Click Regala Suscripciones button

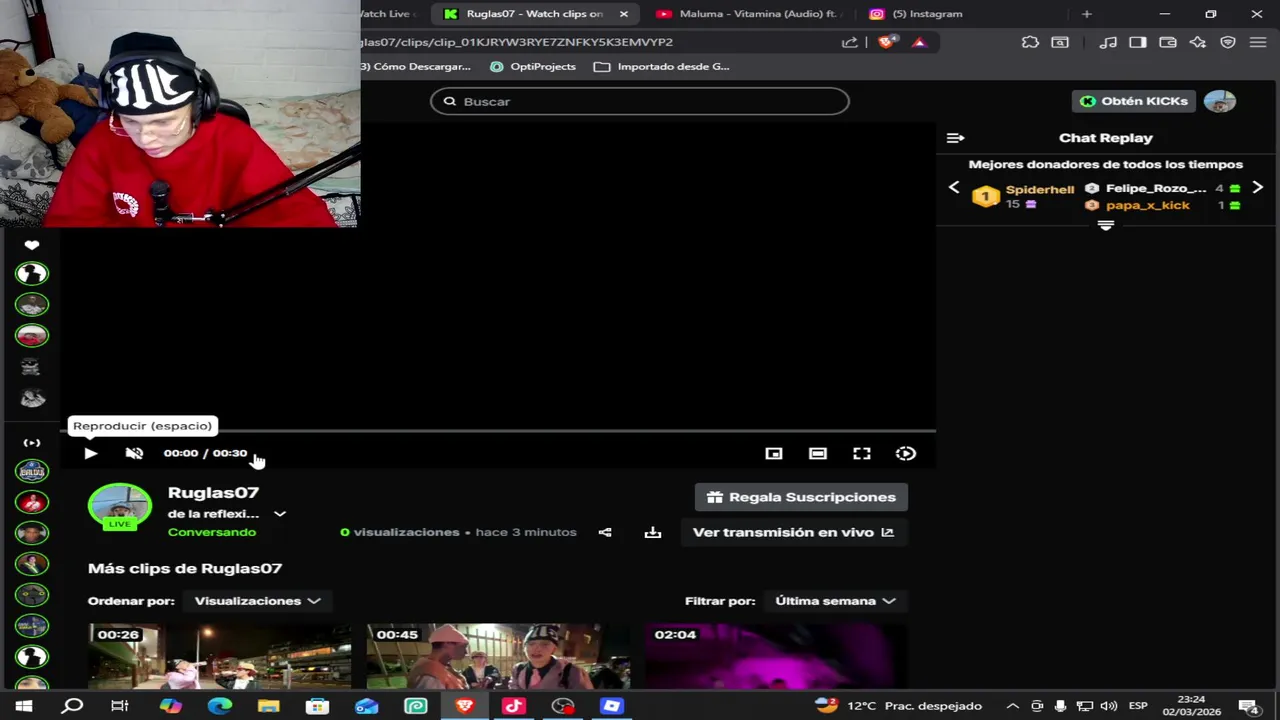pyautogui.click(x=801, y=497)
